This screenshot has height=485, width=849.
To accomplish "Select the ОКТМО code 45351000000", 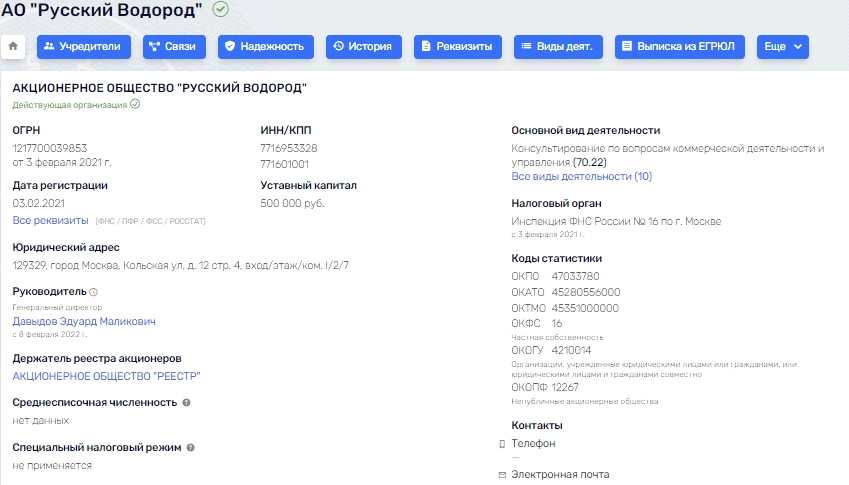I will (x=585, y=309).
